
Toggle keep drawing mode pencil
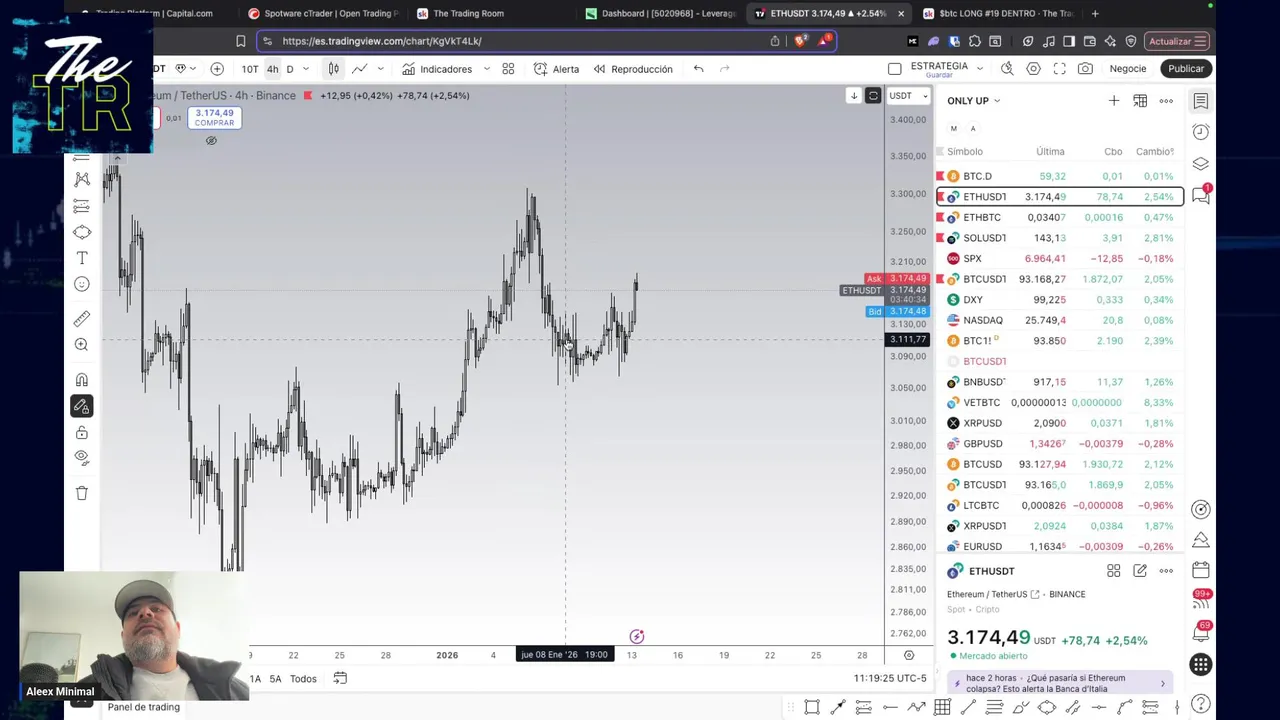82,406
